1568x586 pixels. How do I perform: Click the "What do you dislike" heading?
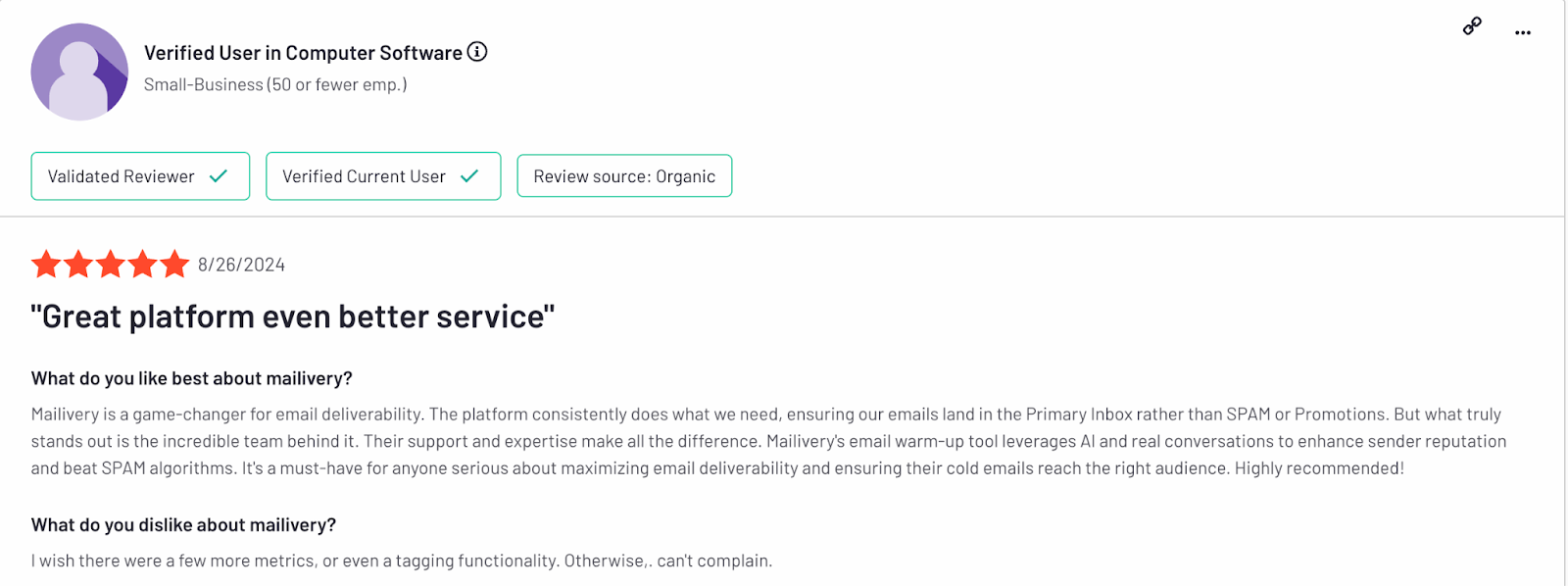point(183,525)
